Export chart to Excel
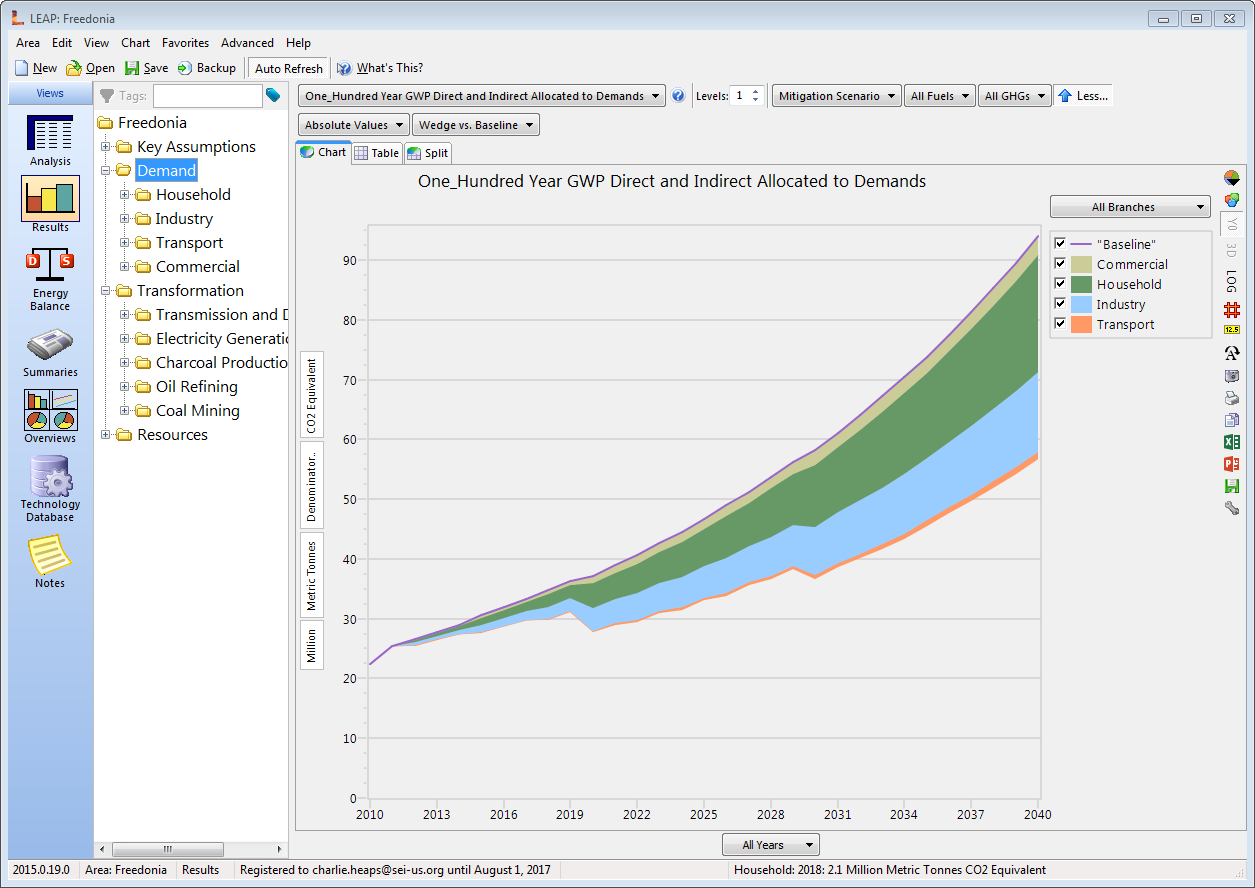Screen dimensions: 1255x888 click(1231, 442)
